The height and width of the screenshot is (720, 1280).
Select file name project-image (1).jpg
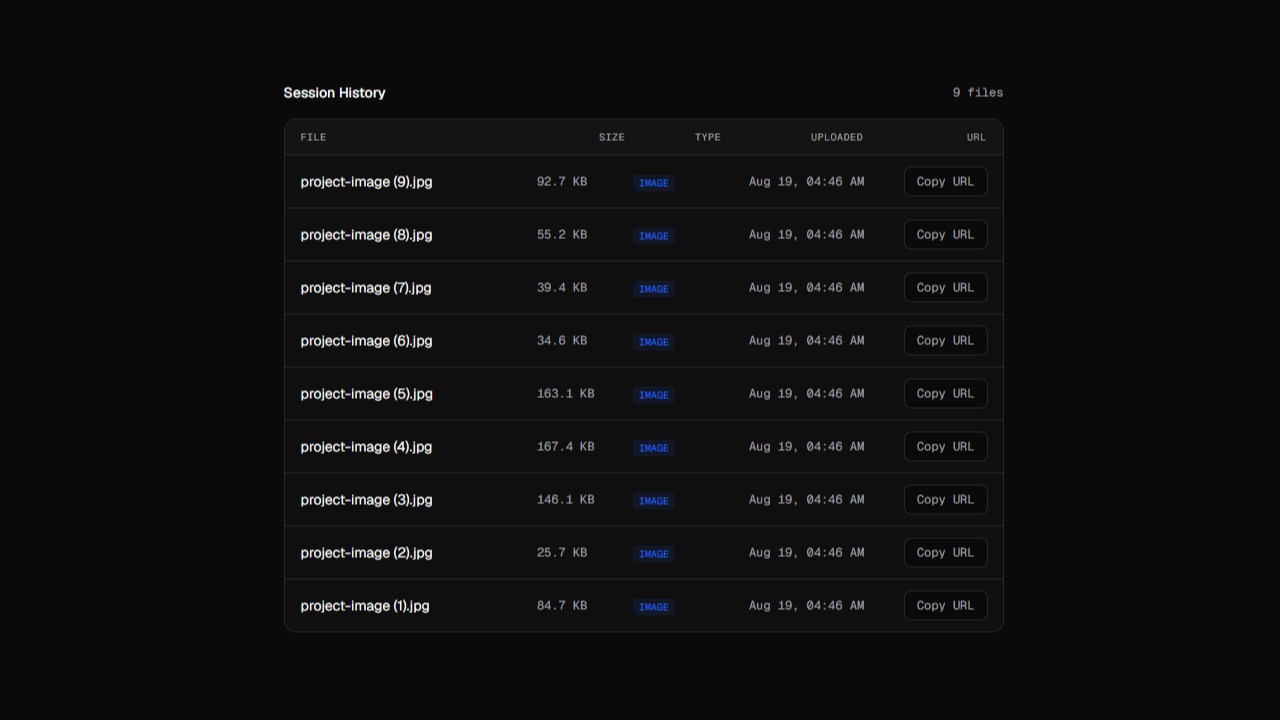[x=365, y=606]
